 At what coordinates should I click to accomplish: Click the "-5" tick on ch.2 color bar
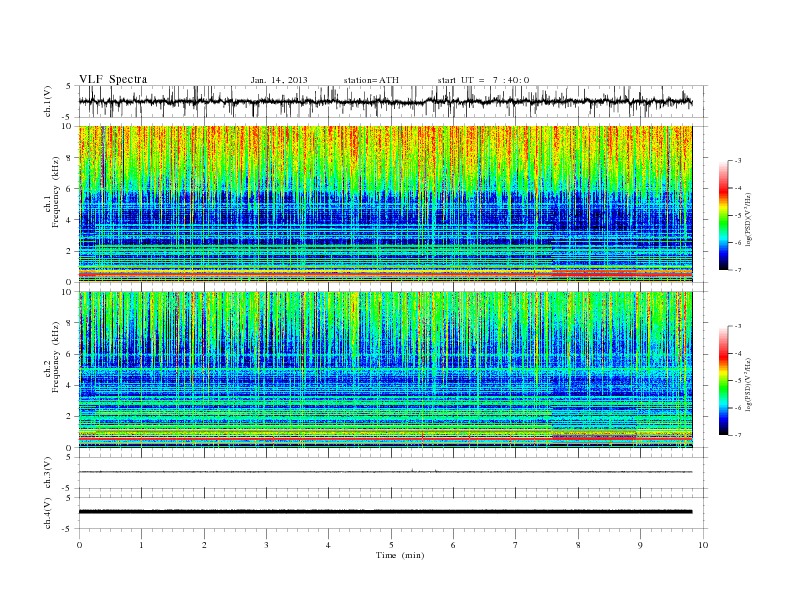tap(738, 381)
